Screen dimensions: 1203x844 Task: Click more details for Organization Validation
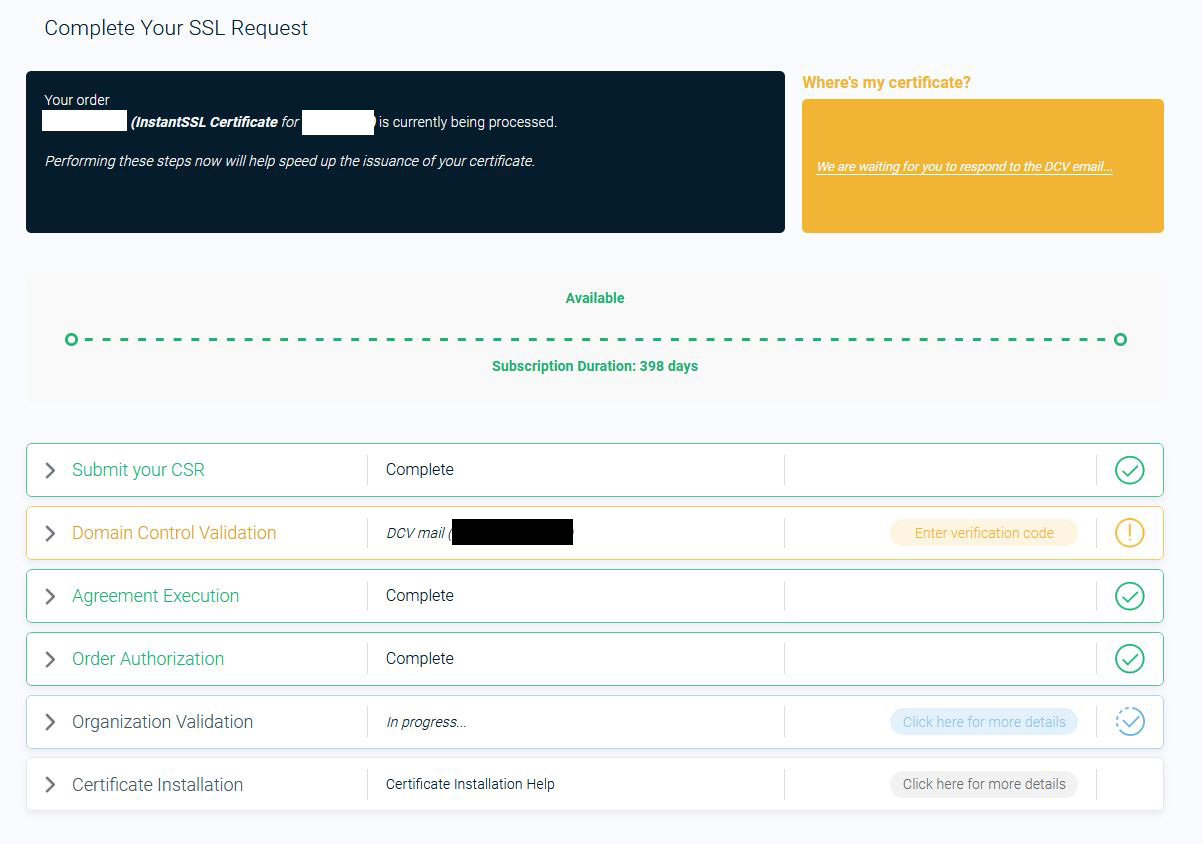tap(983, 721)
